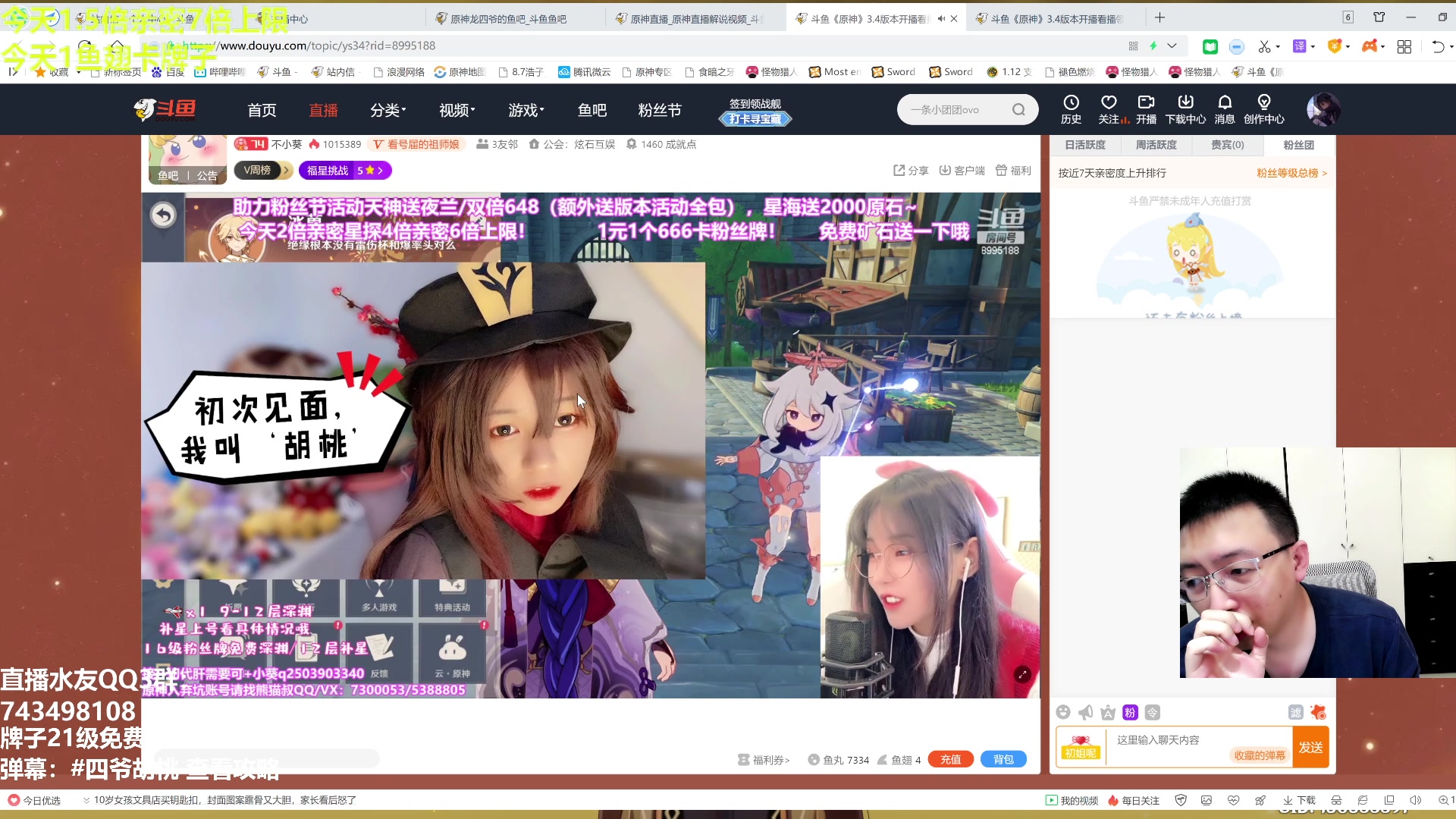Click the 分享 share link
Viewport: 1456px width, 819px height.
[911, 171]
